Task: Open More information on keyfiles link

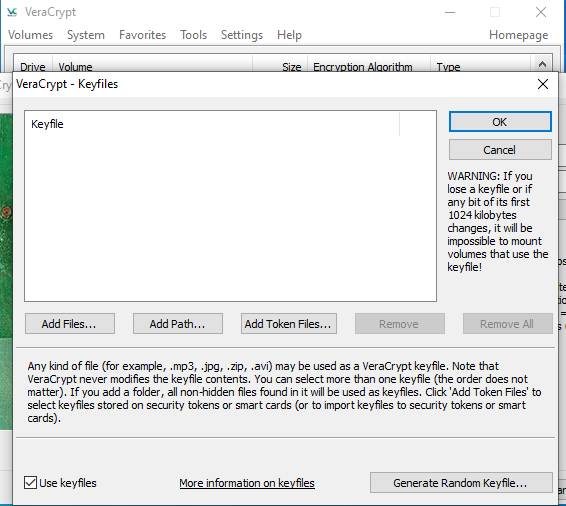Action: tap(247, 483)
